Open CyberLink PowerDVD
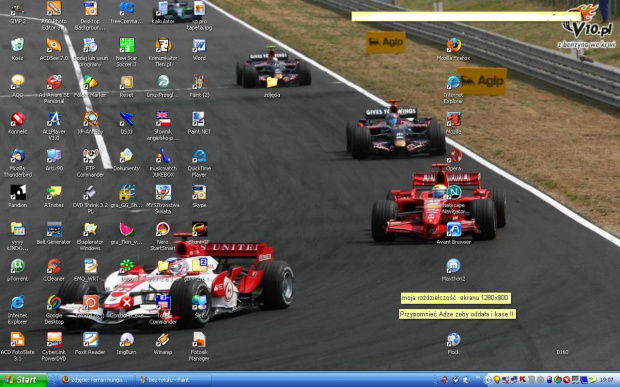 pyautogui.click(x=54, y=347)
